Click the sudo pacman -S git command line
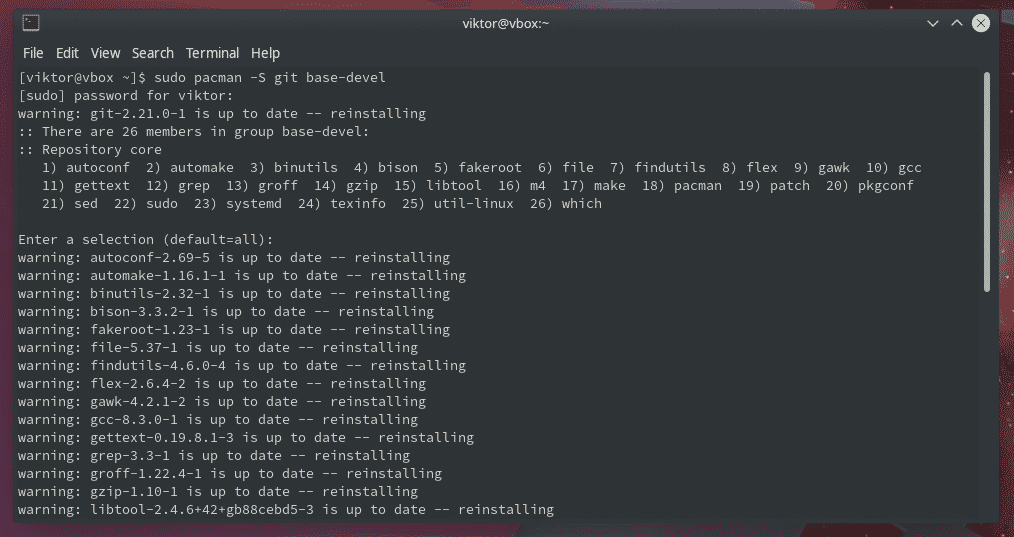The image size is (1014, 537). coord(202,78)
